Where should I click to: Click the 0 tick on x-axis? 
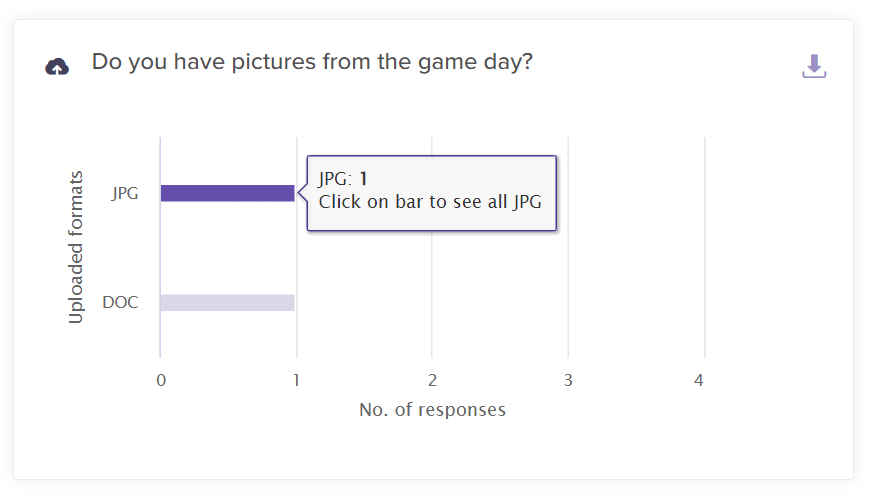point(161,380)
